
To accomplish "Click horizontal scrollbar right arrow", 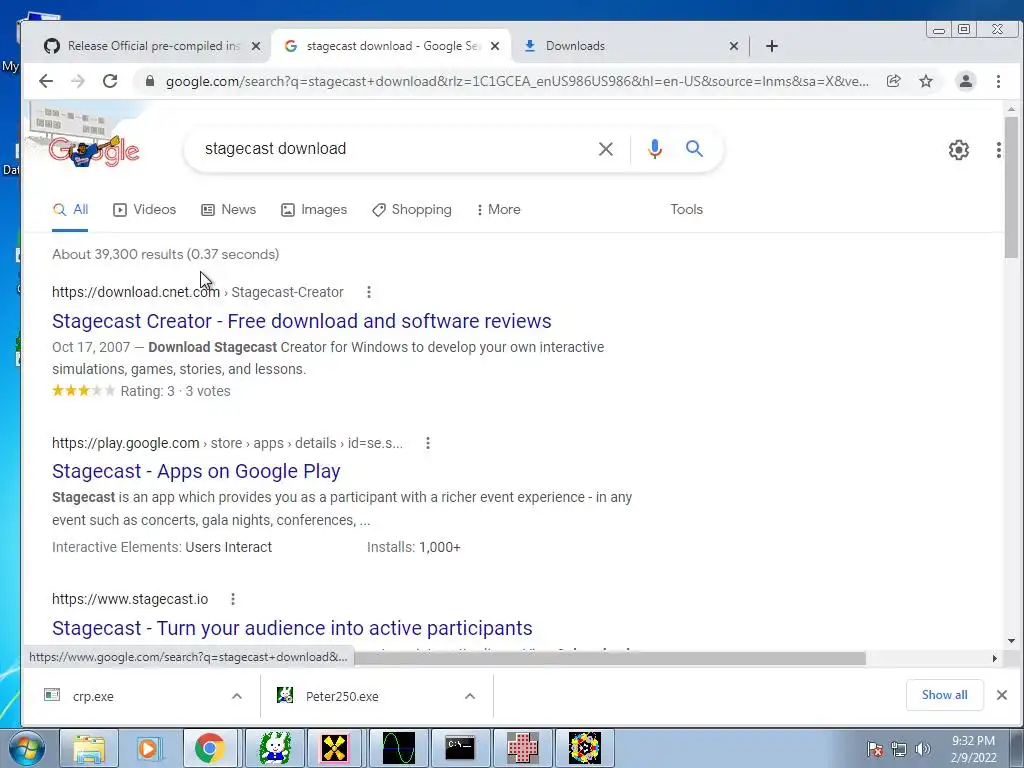I will [x=995, y=658].
